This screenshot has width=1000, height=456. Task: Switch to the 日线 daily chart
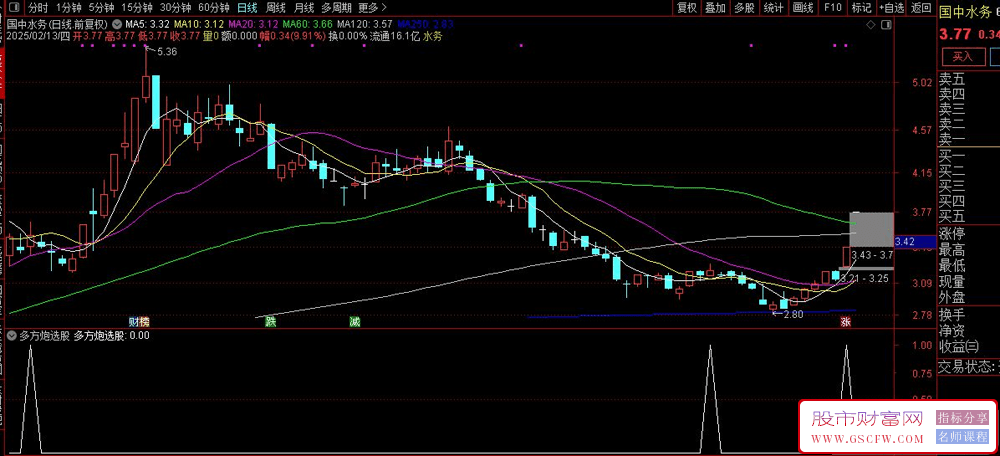coord(247,8)
